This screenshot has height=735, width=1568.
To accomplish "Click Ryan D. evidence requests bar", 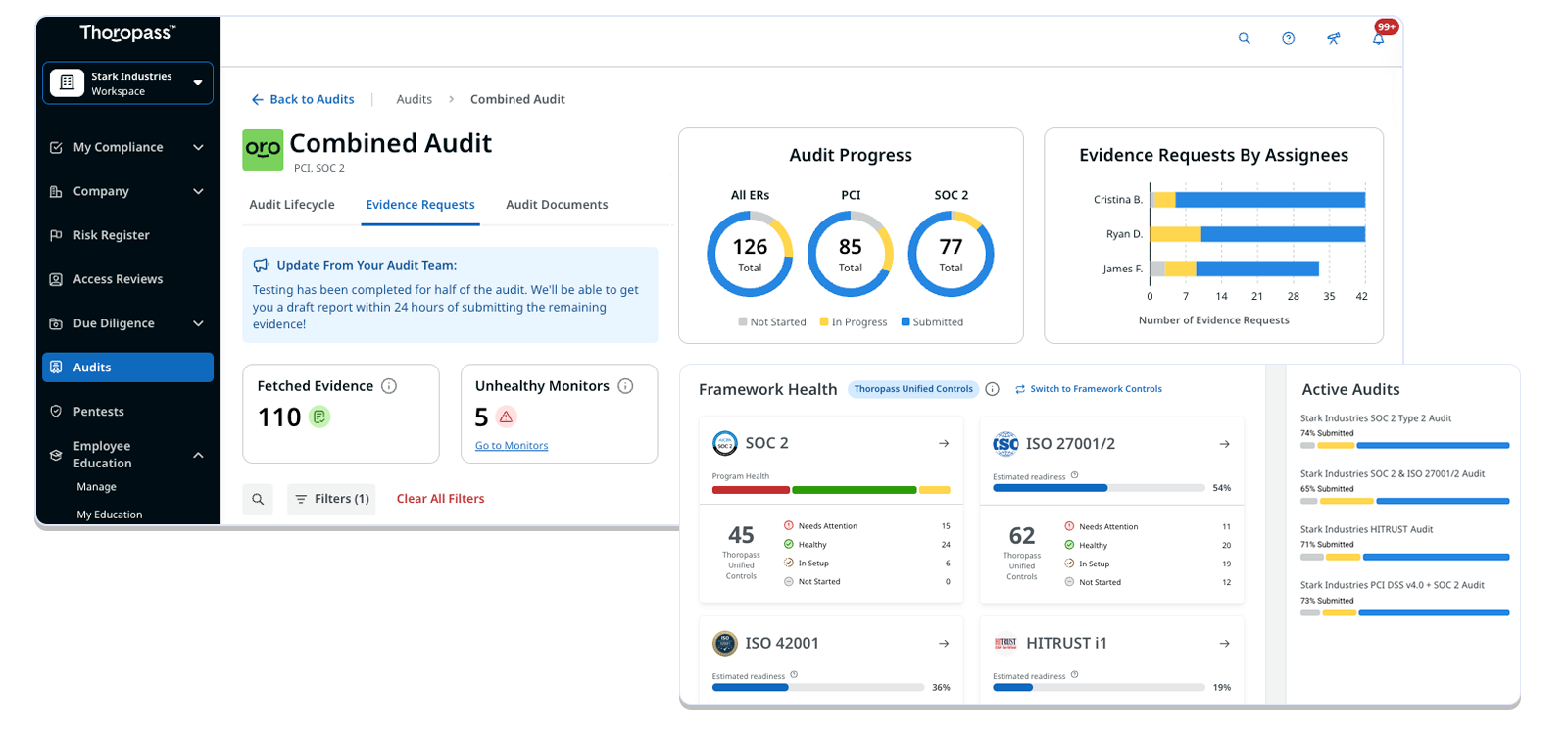I will [x=1257, y=234].
